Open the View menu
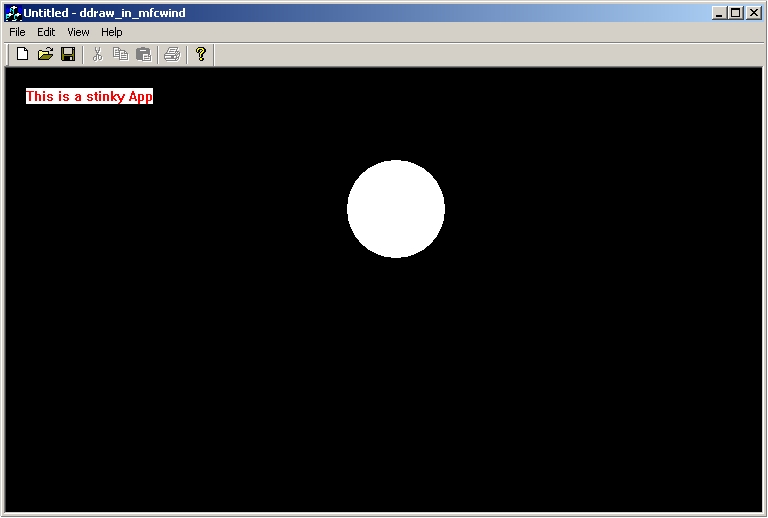This screenshot has height=518, width=768. [78, 32]
